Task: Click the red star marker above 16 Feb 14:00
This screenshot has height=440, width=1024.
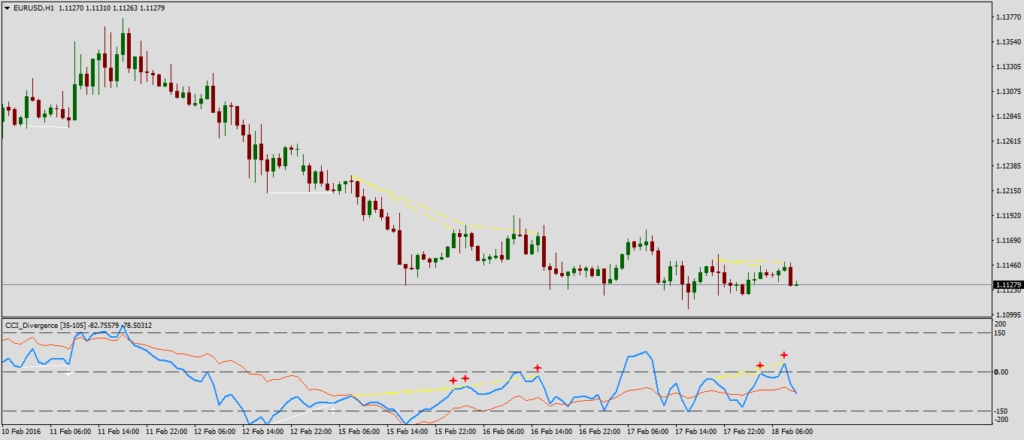Action: pyautogui.click(x=537, y=368)
